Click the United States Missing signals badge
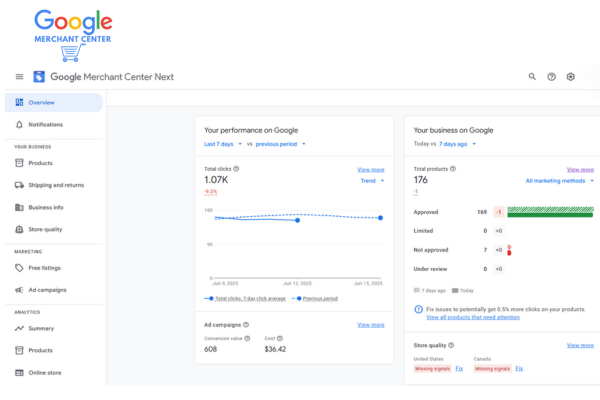Image resolution: width=600 pixels, height=400 pixels. (x=432, y=369)
